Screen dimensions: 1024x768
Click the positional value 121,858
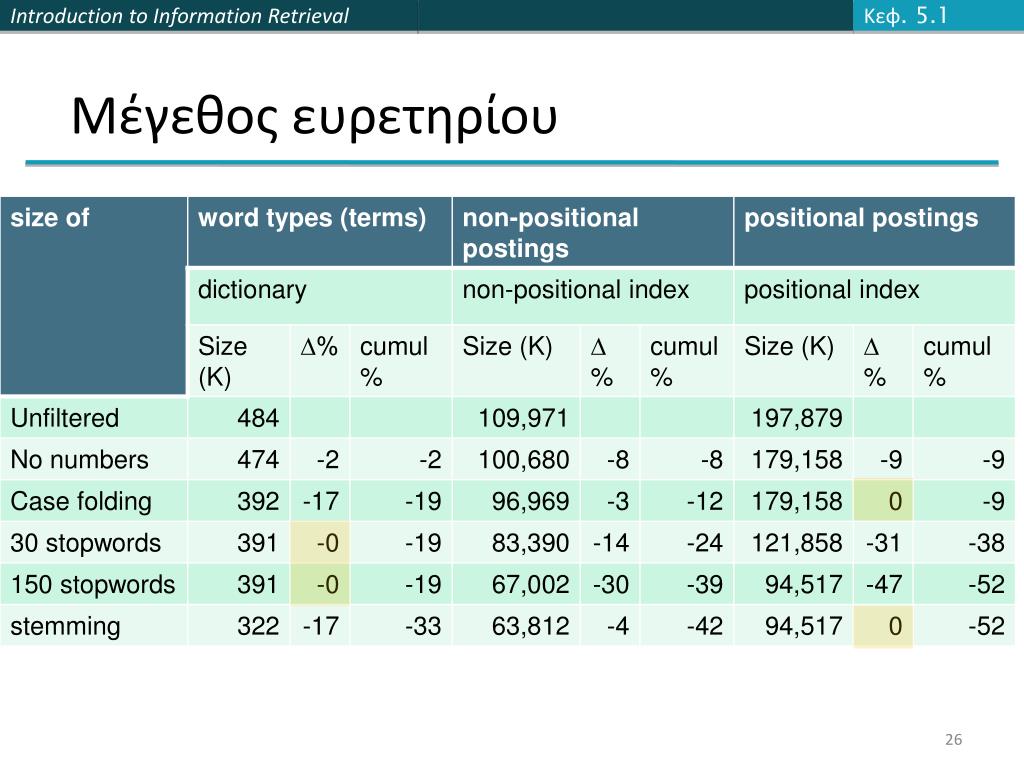coord(797,543)
